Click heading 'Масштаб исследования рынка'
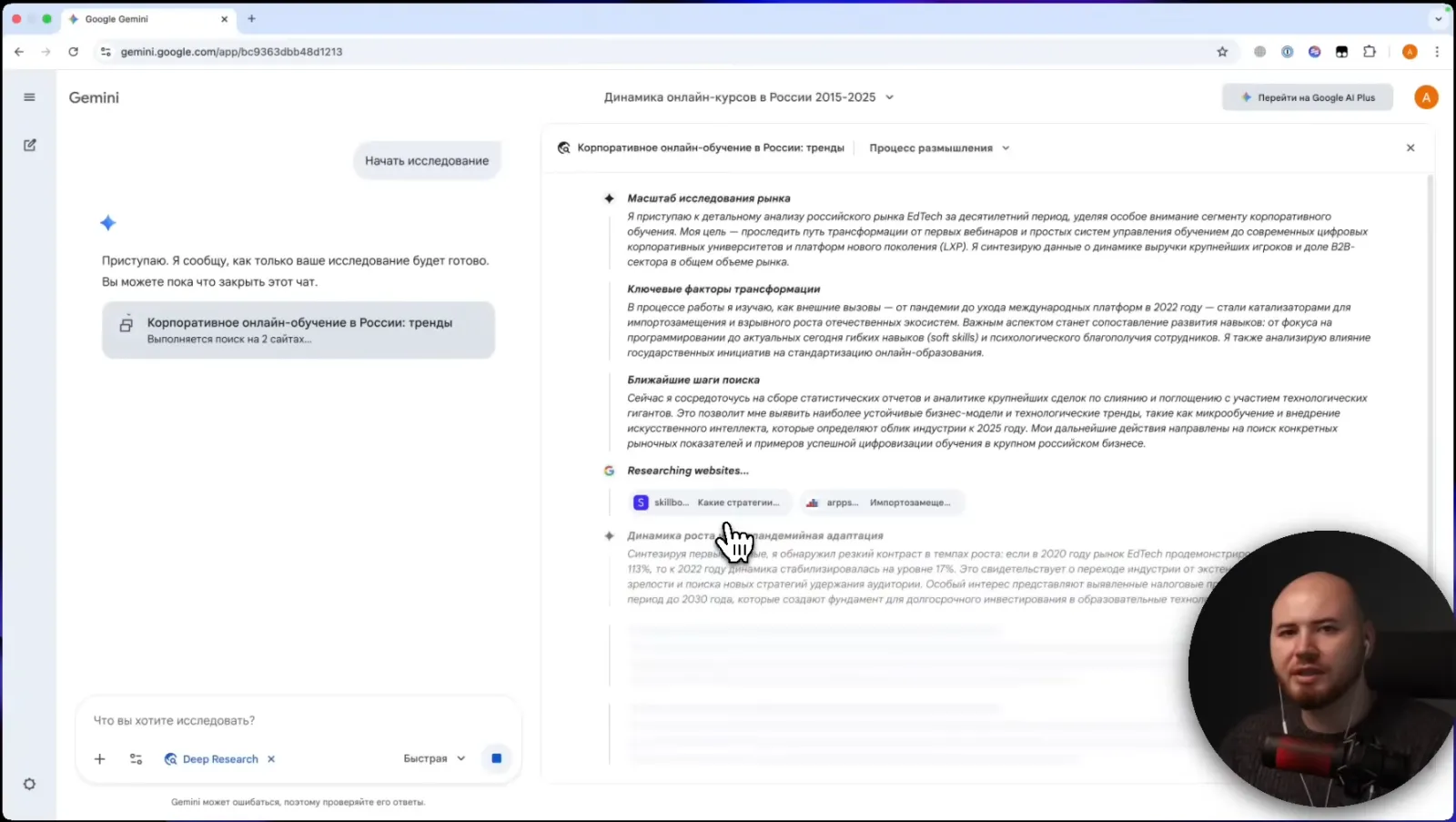 coord(708,198)
